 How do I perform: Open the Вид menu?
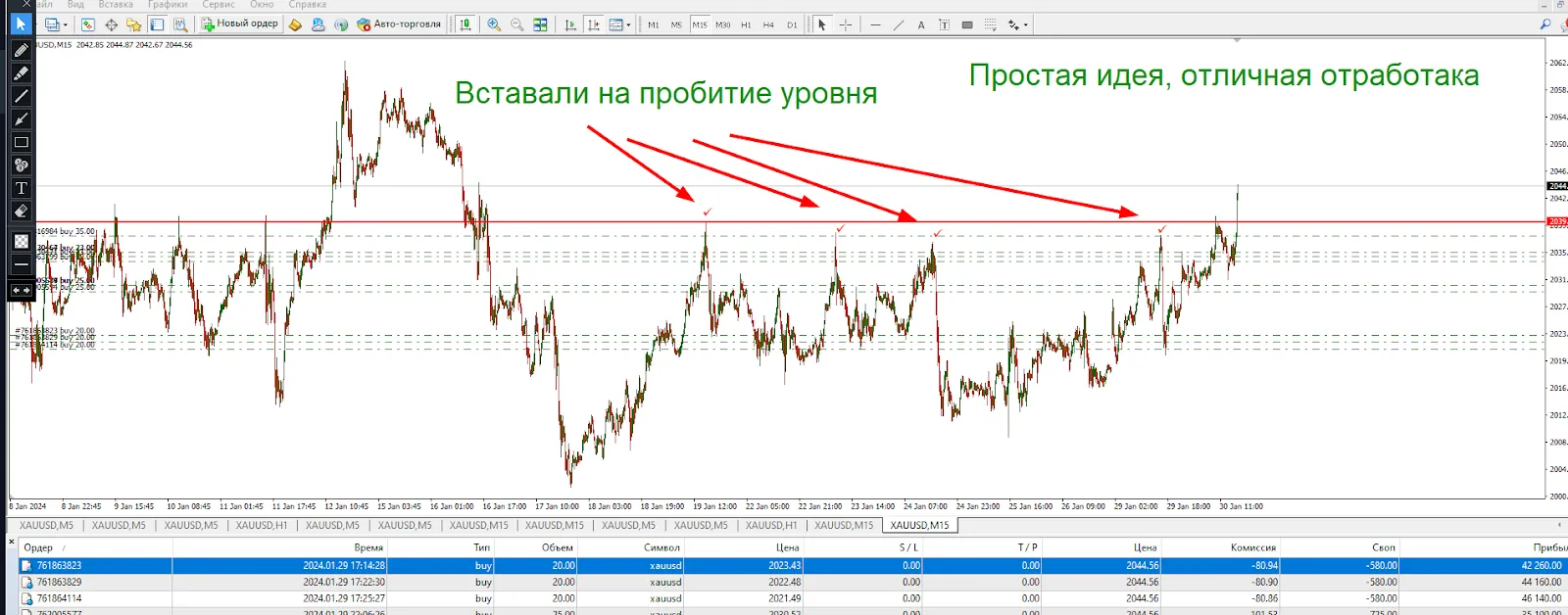tap(75, 5)
